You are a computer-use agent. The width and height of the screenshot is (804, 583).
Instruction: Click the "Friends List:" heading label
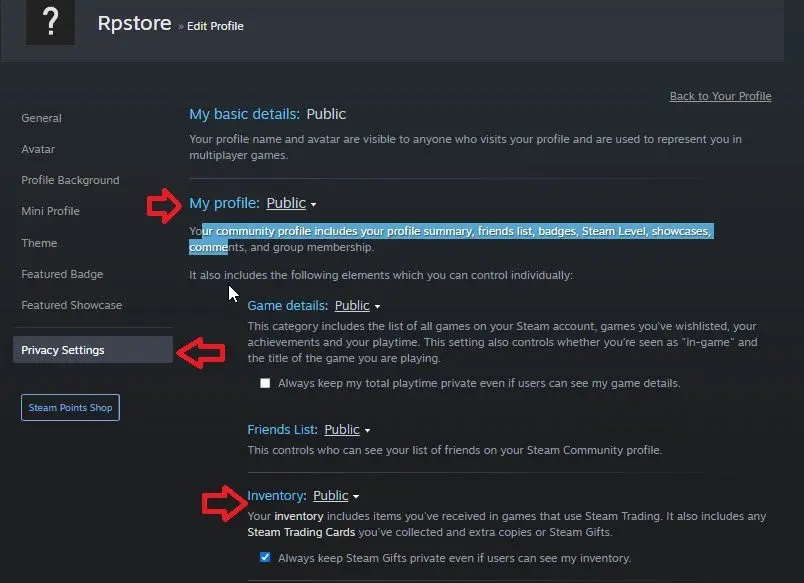coord(283,430)
